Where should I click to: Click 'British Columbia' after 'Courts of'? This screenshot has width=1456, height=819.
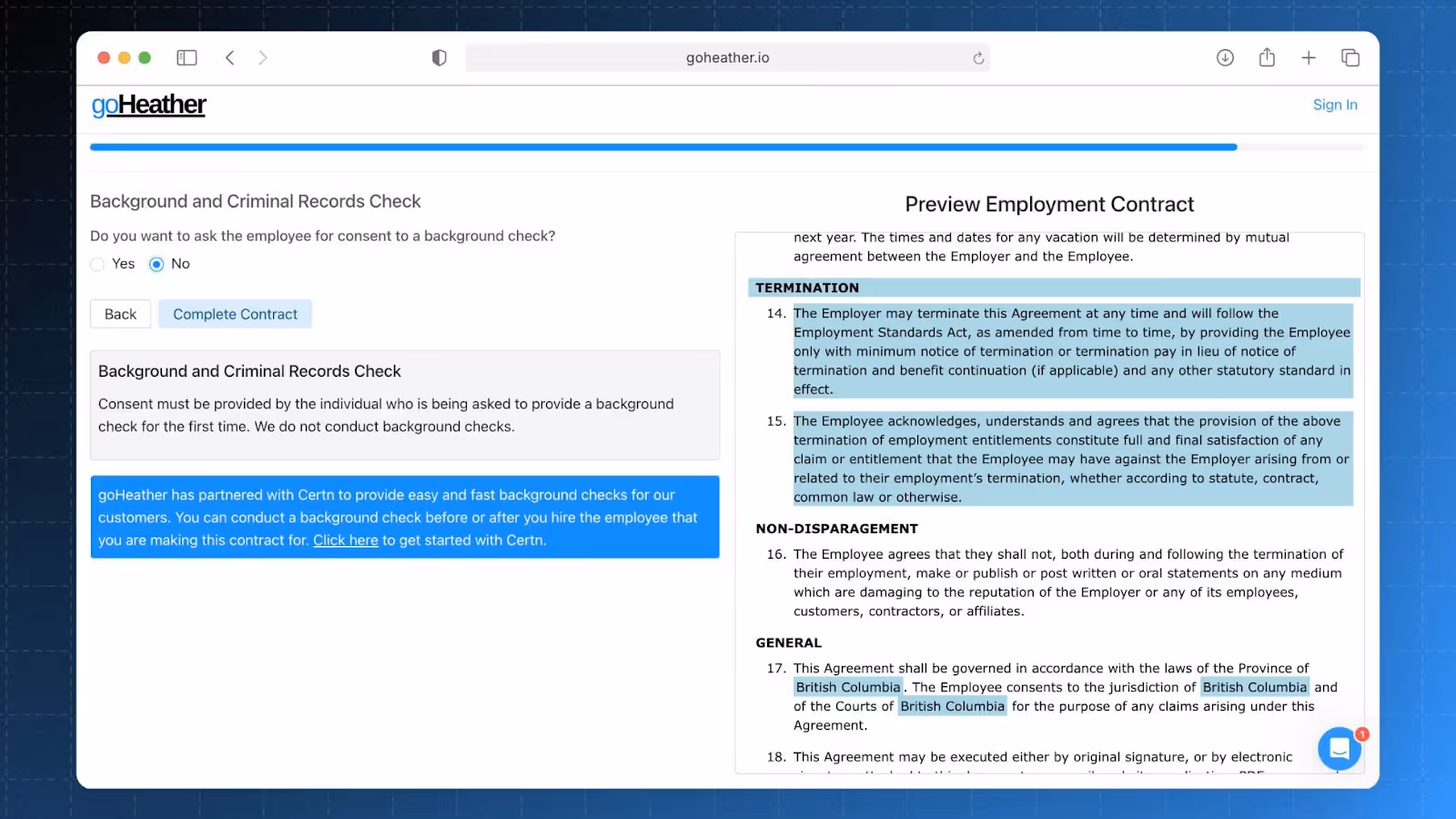(953, 706)
